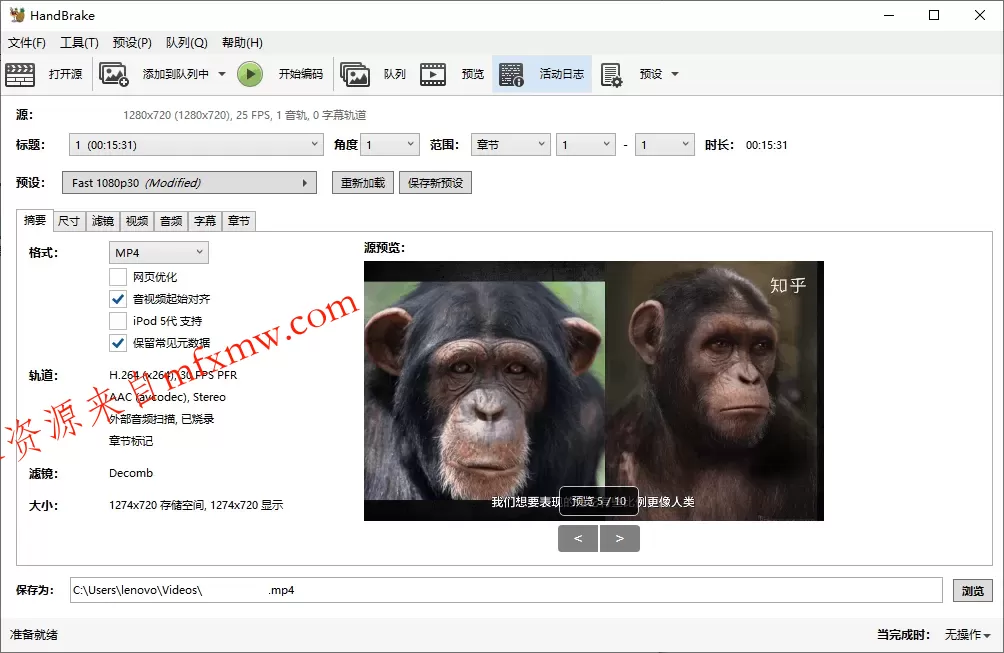Open the 预设(P) menu

132,43
